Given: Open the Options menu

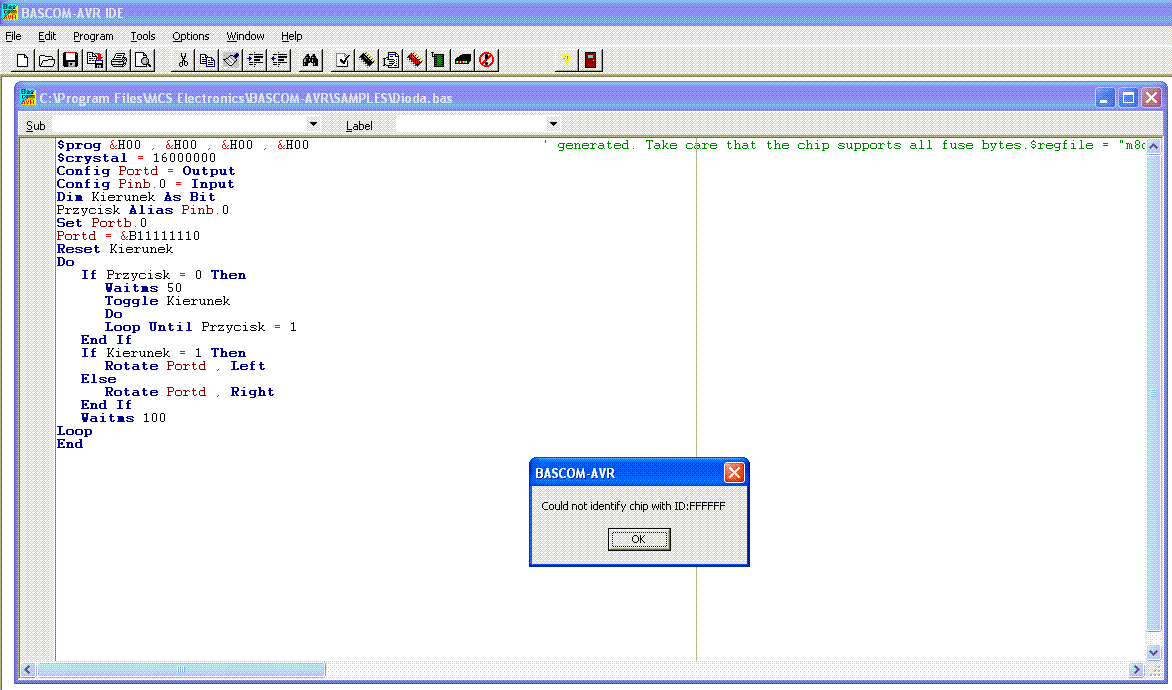Looking at the screenshot, I should [191, 36].
